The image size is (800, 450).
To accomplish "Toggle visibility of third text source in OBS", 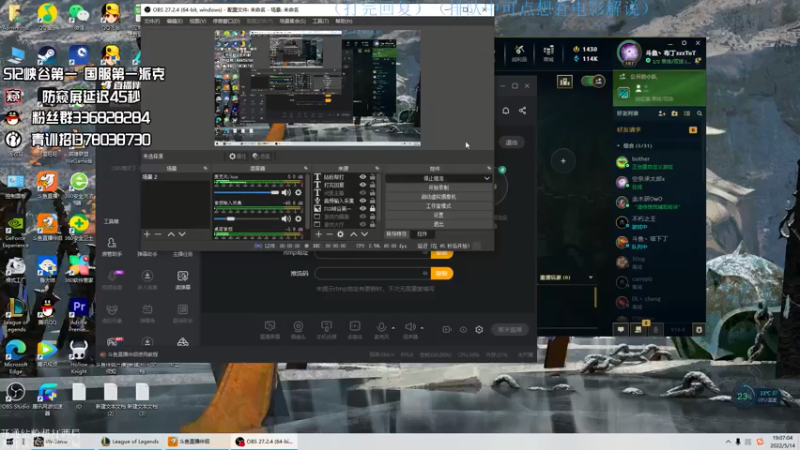I will (x=363, y=193).
